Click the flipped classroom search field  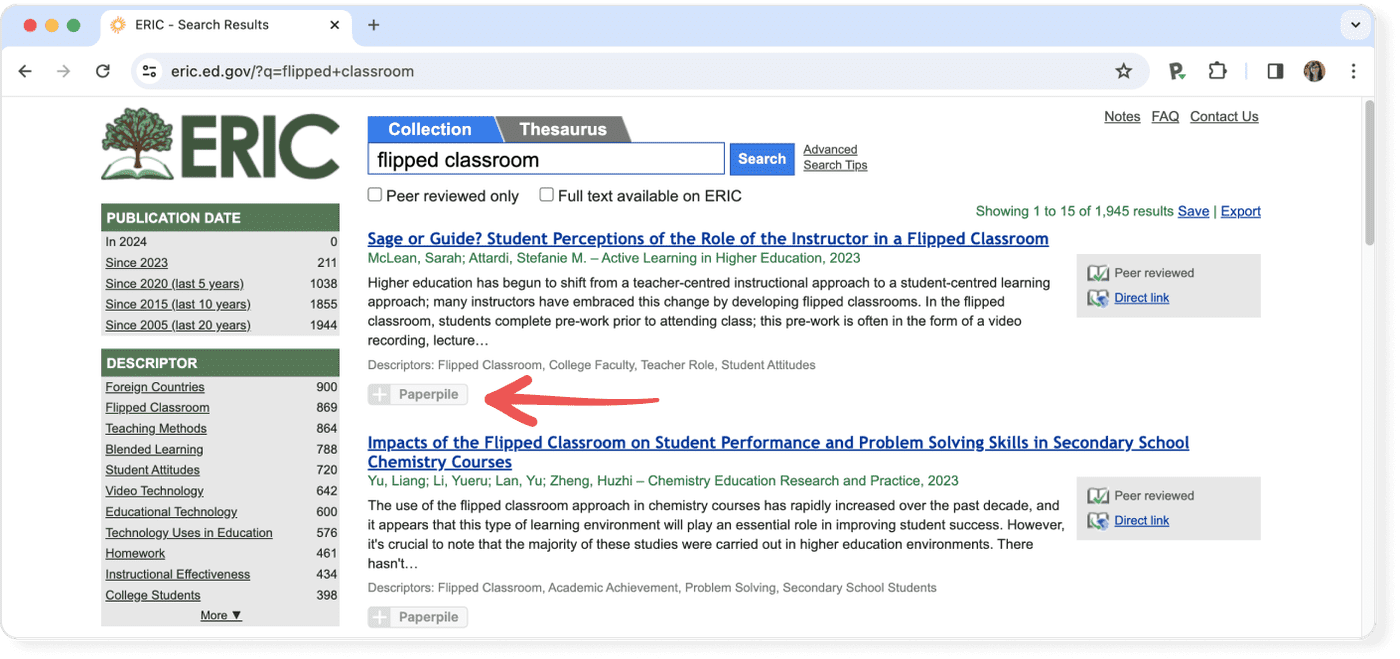[x=546, y=159]
